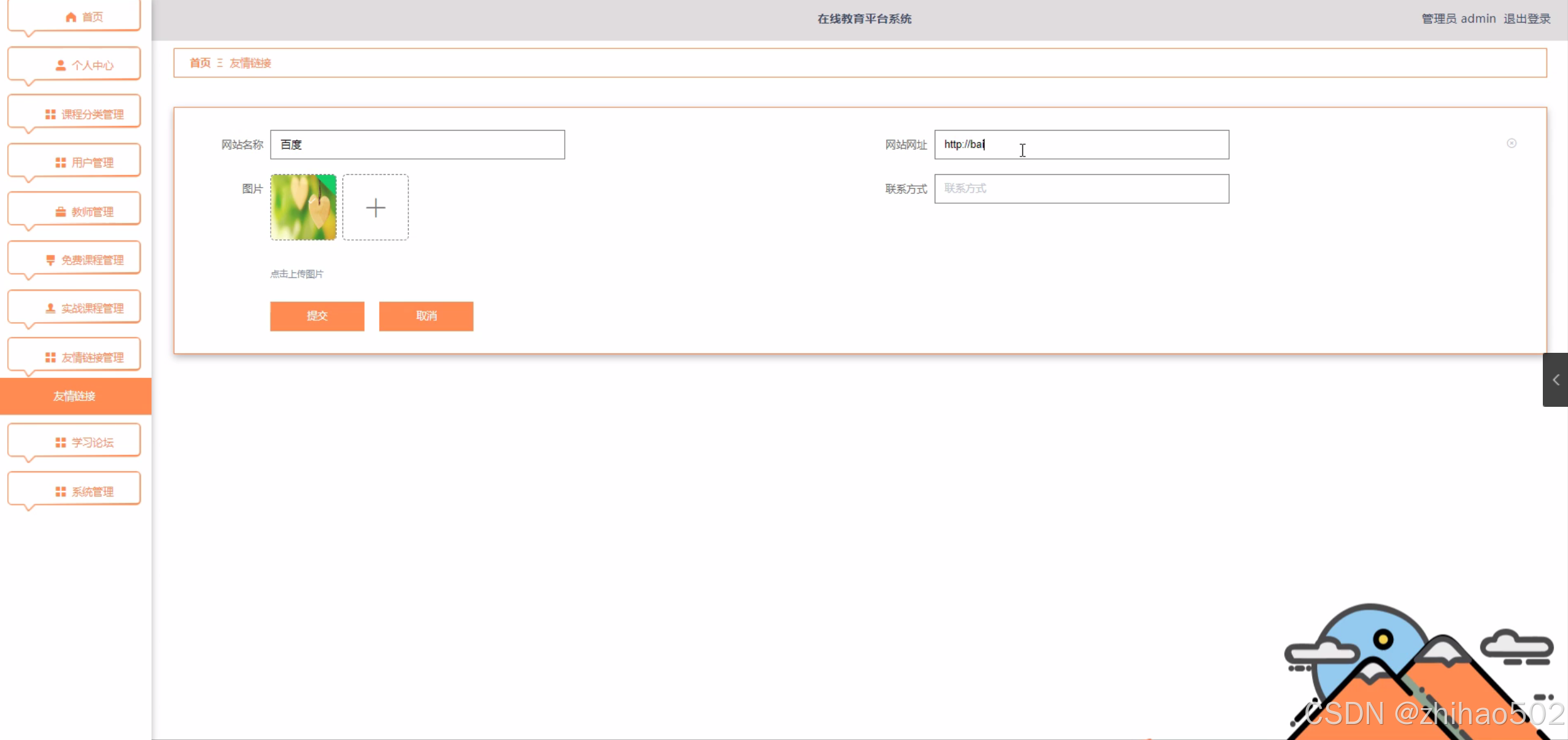
Task: Click the icon beside 免费课程管理
Action: click(50, 260)
